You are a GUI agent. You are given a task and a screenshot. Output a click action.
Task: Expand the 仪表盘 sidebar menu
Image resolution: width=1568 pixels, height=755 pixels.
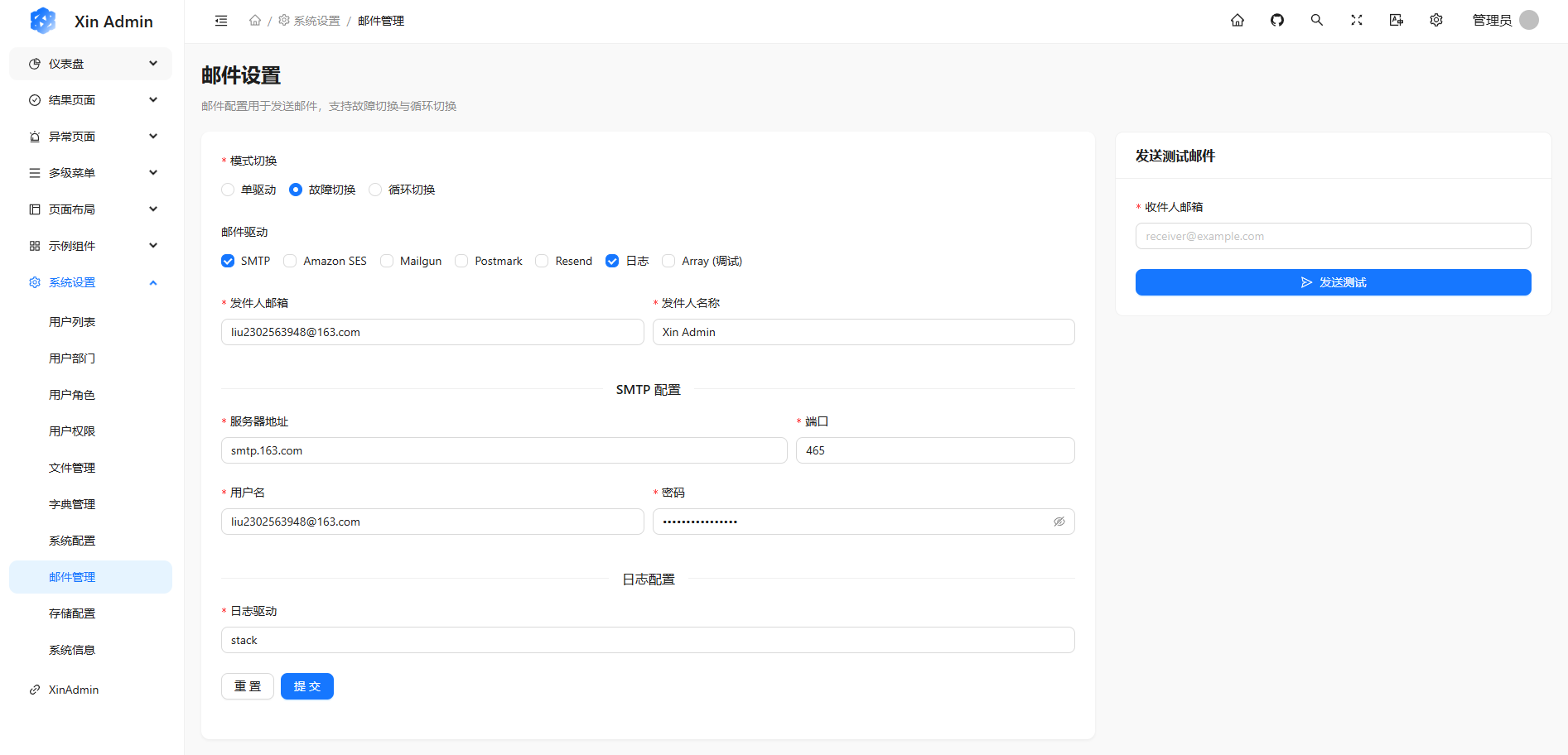point(90,63)
